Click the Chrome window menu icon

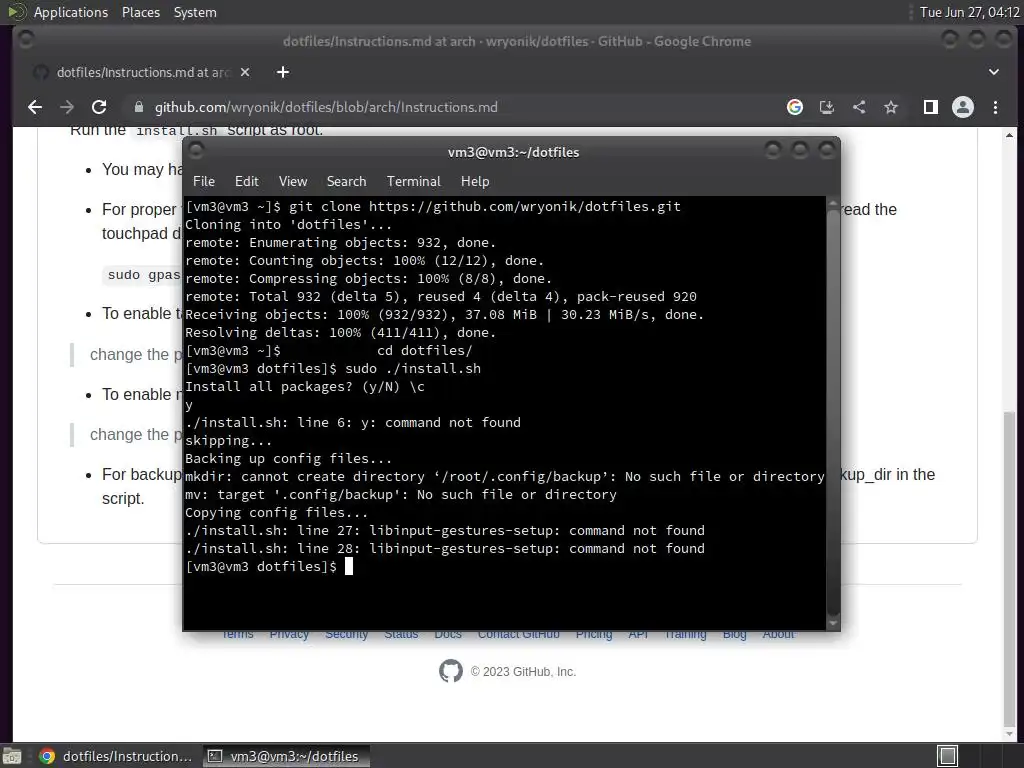(x=26, y=40)
